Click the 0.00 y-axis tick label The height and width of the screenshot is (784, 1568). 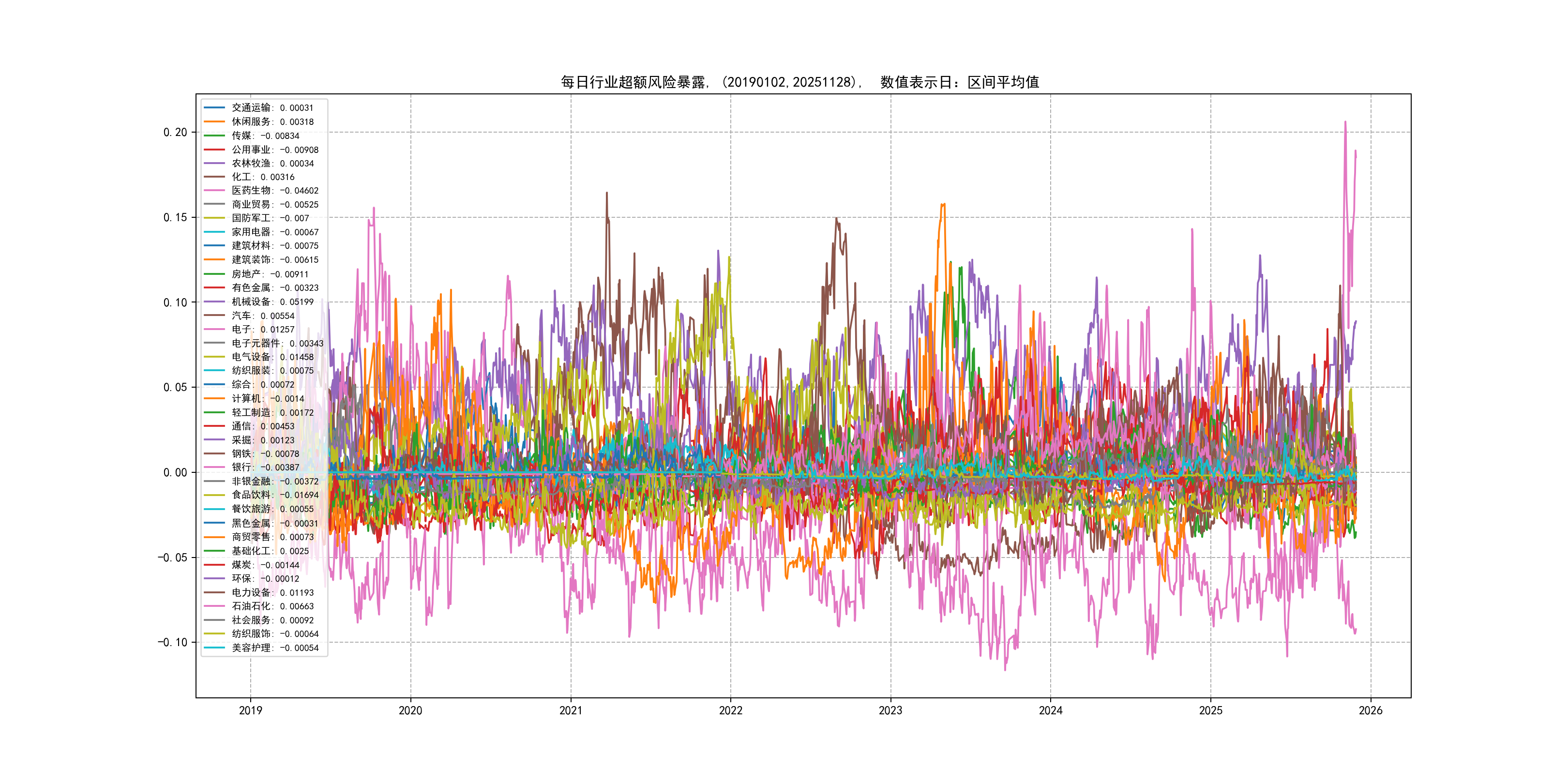175,472
